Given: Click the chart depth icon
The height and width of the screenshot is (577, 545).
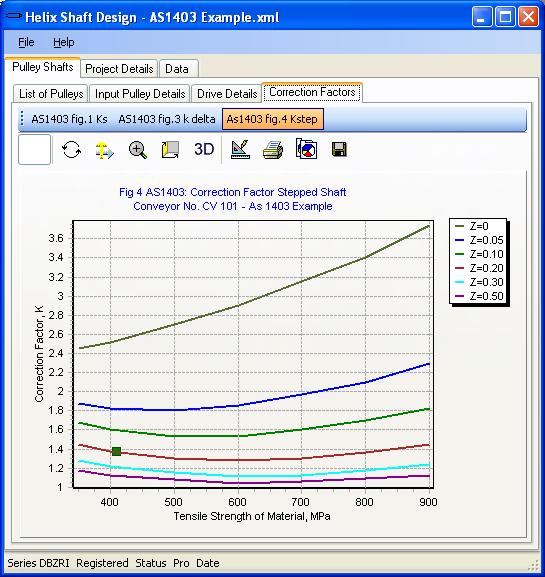Looking at the screenshot, I should (x=170, y=150).
